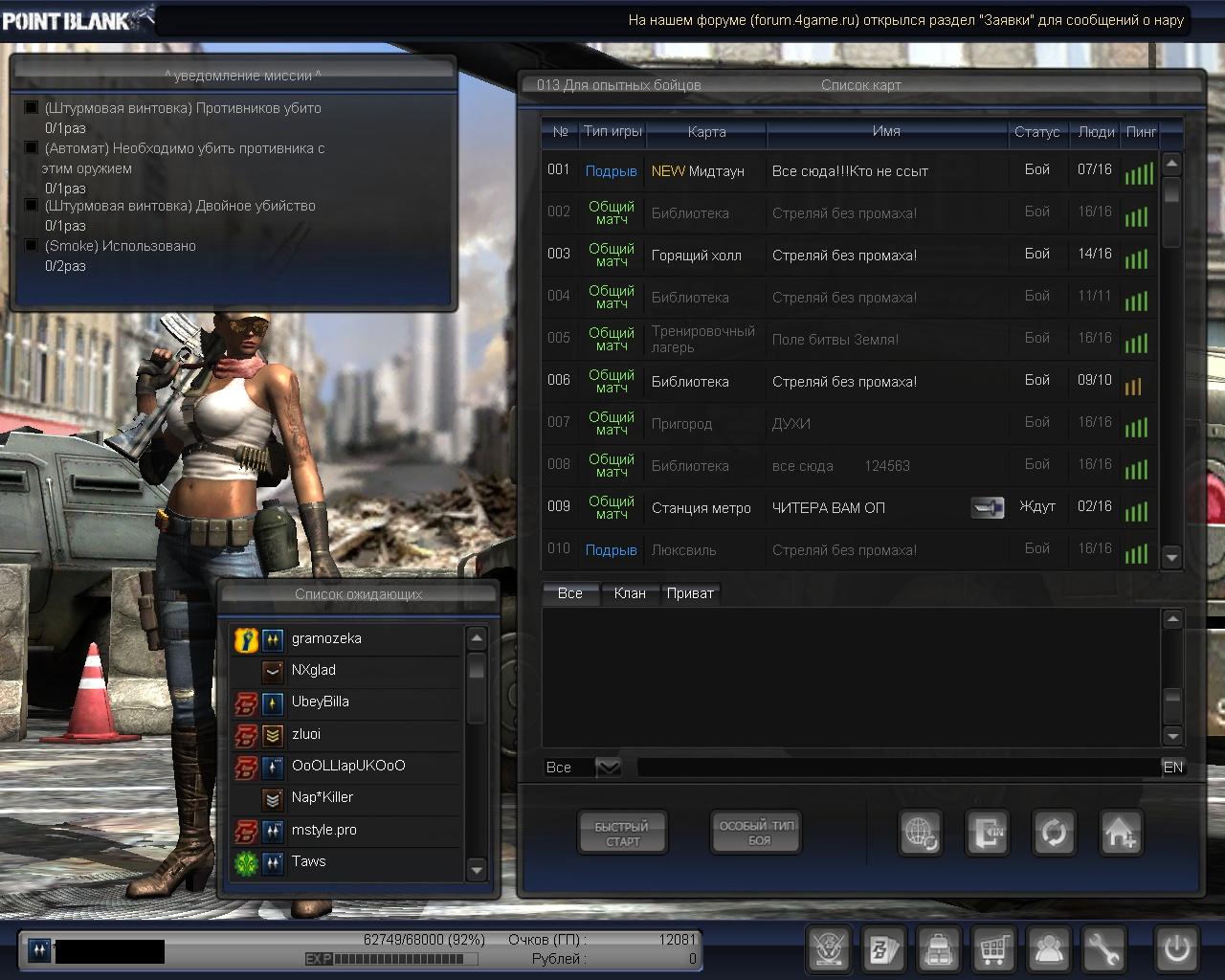Open the inventory backpack icon

point(939,949)
